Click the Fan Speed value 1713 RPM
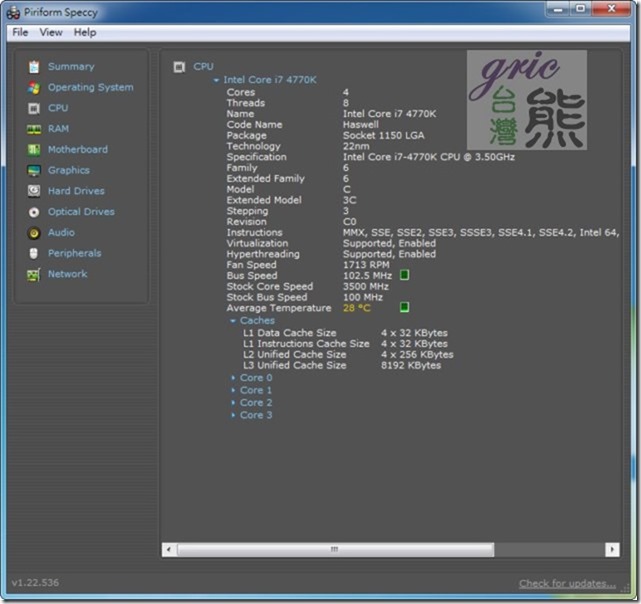 coord(366,265)
